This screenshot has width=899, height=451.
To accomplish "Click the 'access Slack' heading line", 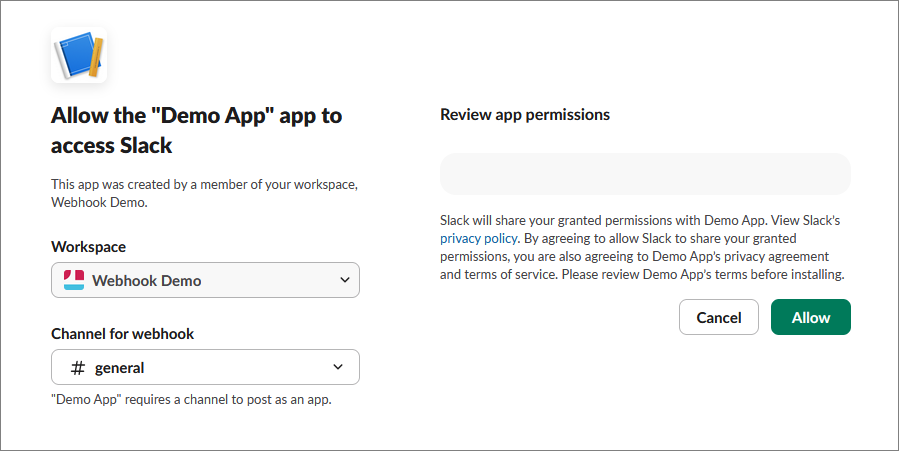I will (112, 146).
